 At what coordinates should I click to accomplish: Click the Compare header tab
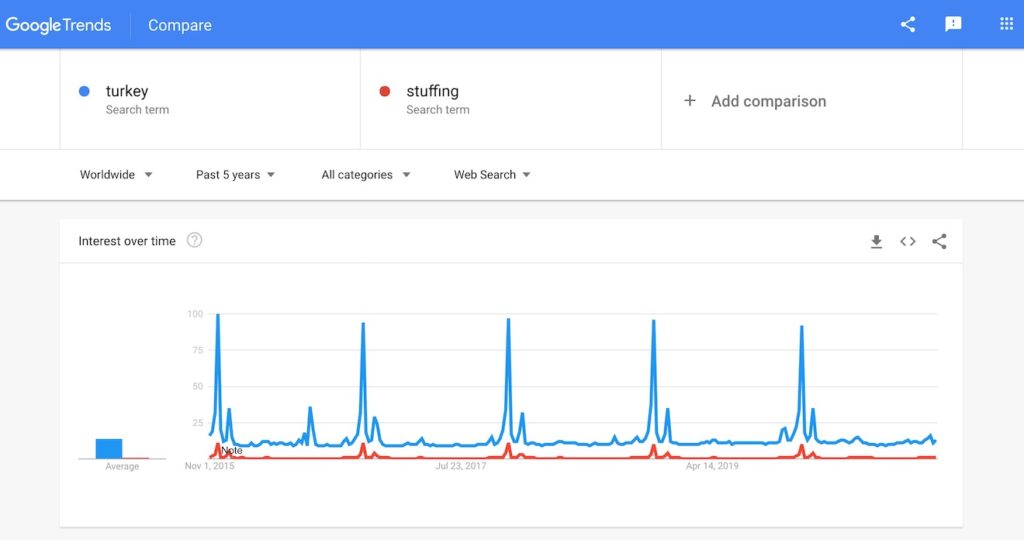coord(180,25)
